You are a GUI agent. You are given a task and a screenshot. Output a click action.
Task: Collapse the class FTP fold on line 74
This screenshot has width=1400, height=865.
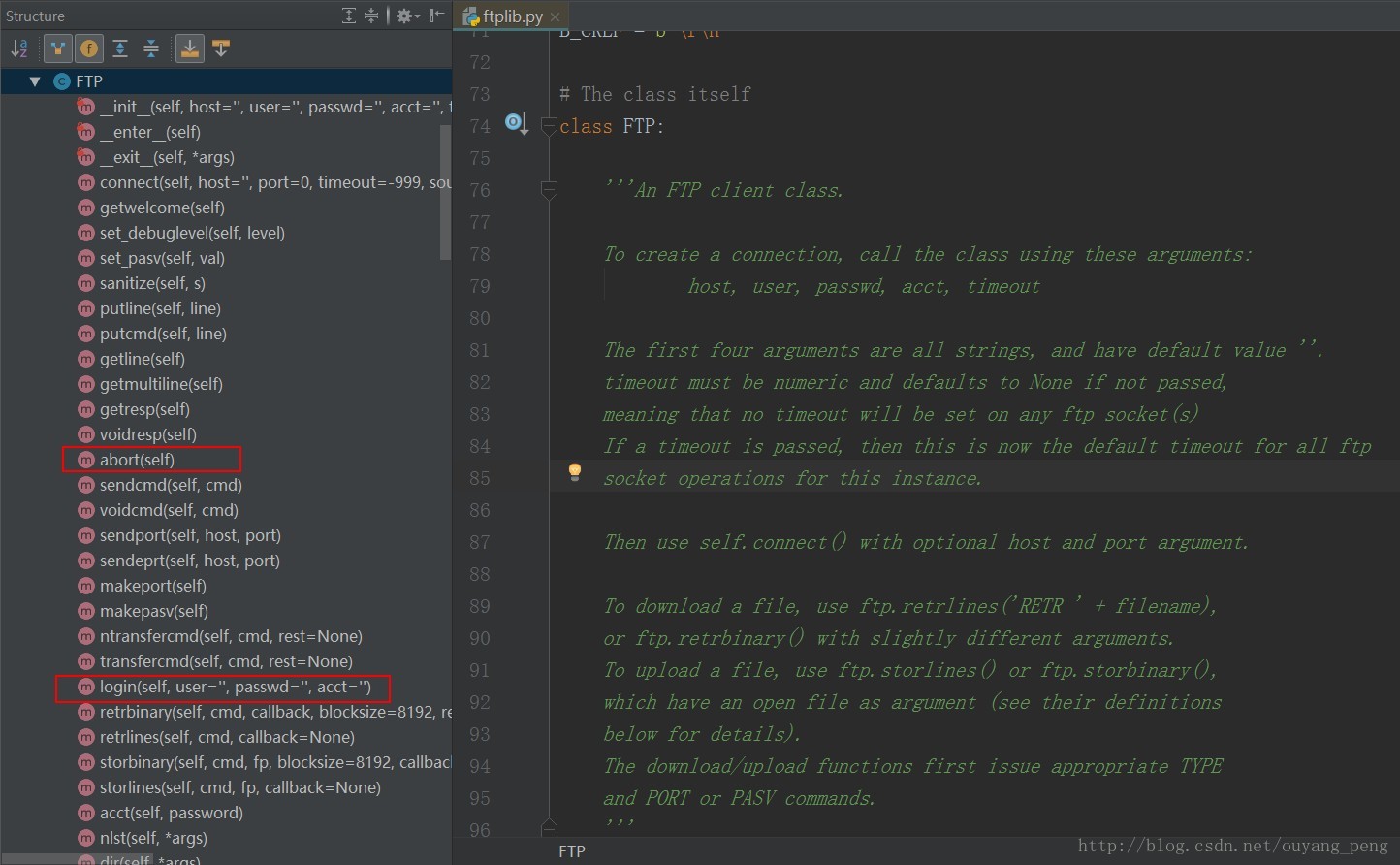[x=549, y=126]
